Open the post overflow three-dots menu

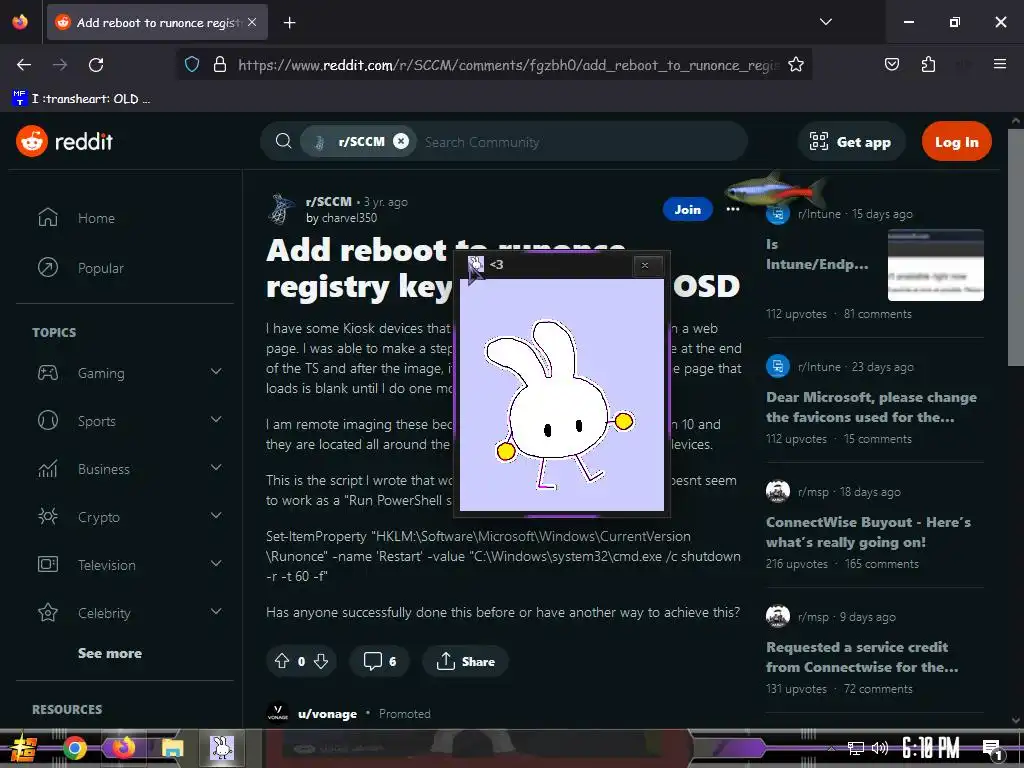[x=733, y=209]
